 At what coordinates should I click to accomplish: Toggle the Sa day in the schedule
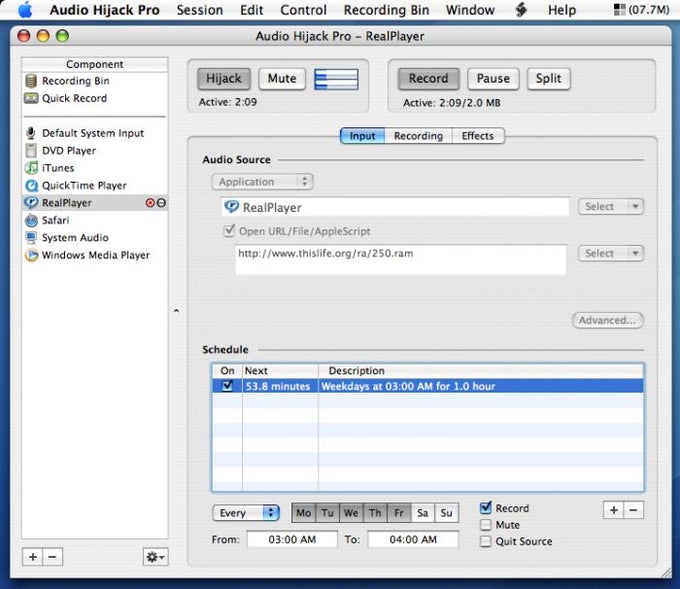(422, 513)
